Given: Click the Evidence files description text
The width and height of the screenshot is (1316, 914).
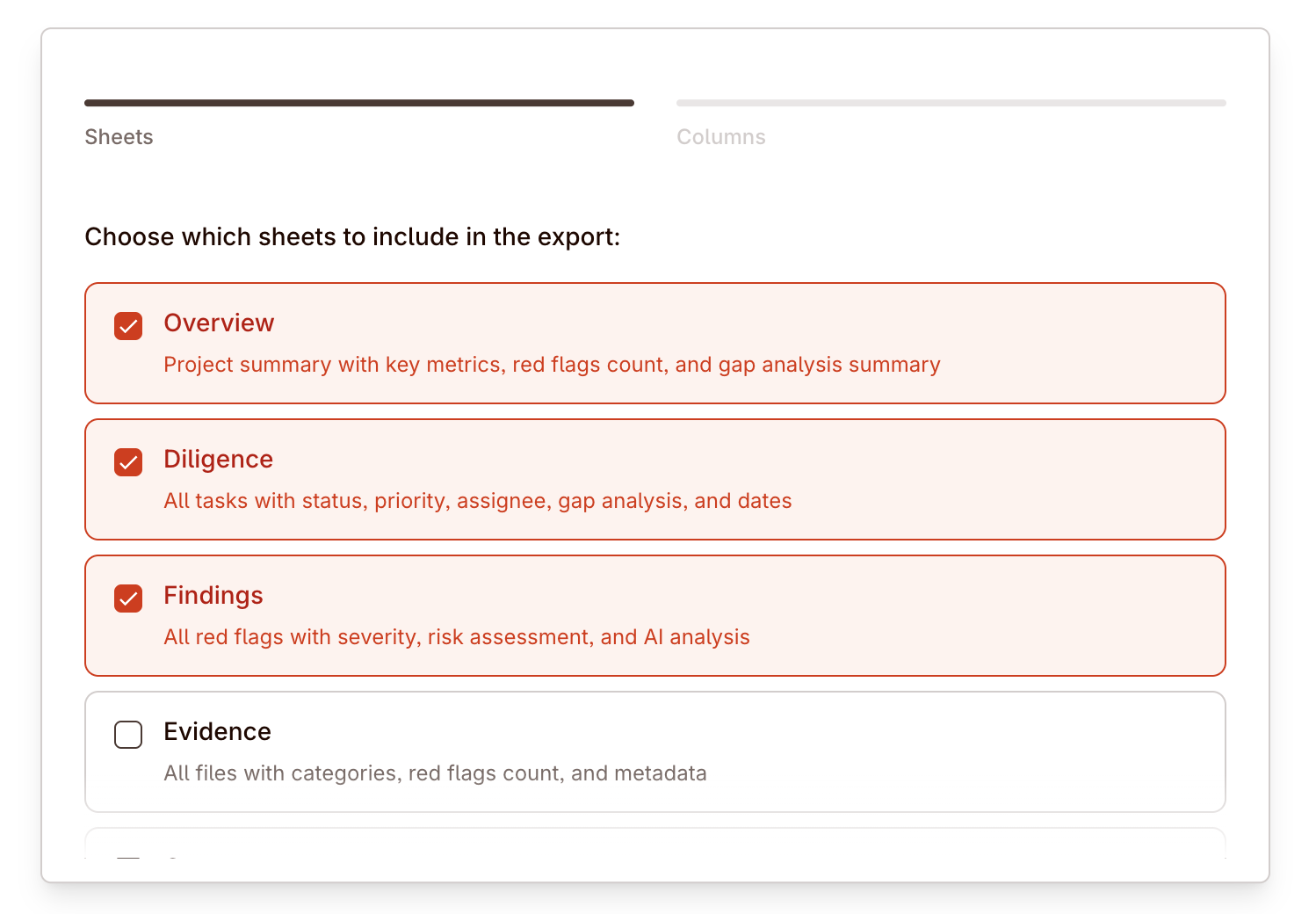Looking at the screenshot, I should tap(435, 773).
